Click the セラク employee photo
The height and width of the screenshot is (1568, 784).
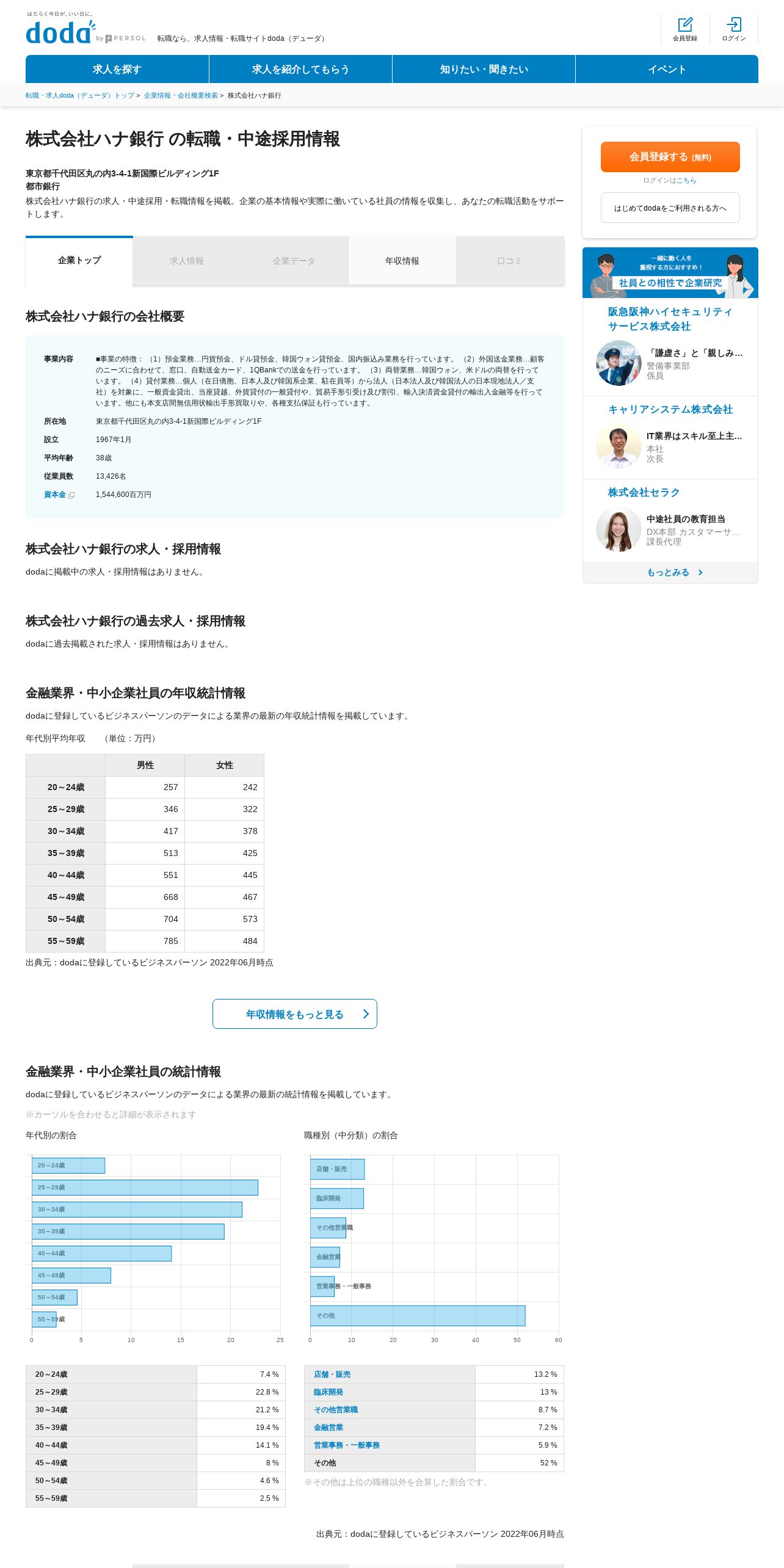tap(619, 529)
